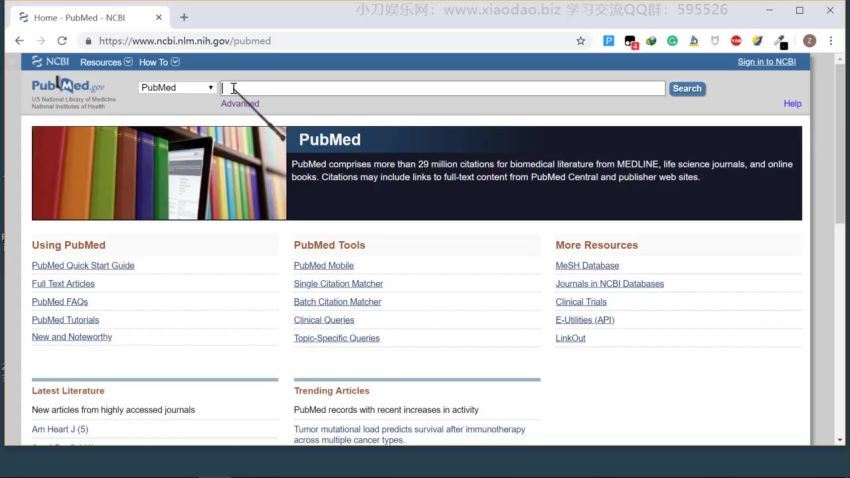Maximize the Chrome window
Screen dimensions: 850x478
tap(800, 10)
